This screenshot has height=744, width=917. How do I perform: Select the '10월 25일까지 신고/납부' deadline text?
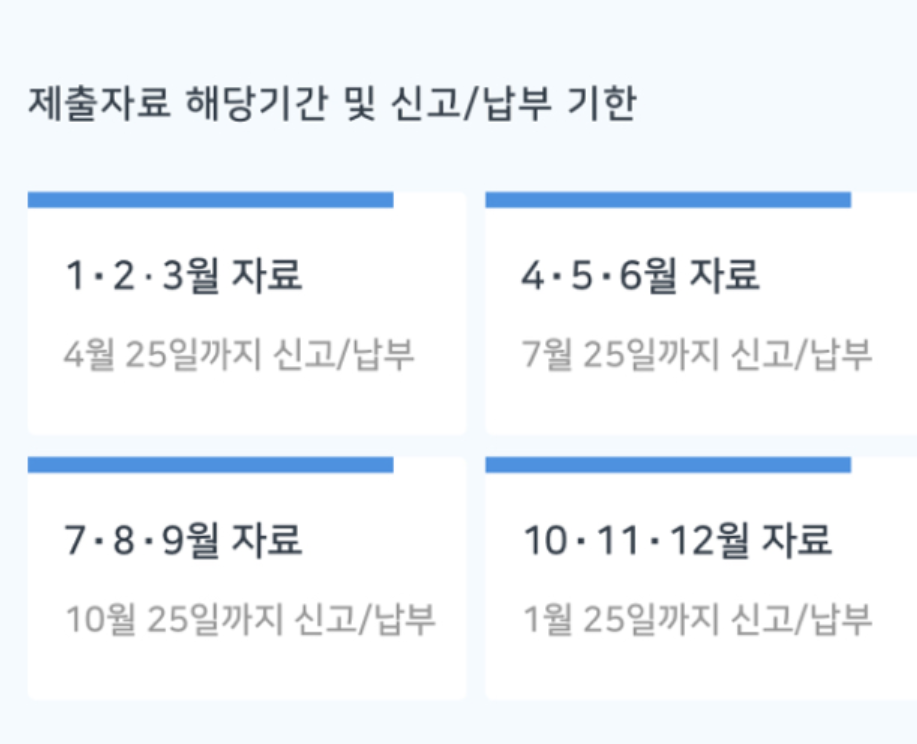pos(250,620)
